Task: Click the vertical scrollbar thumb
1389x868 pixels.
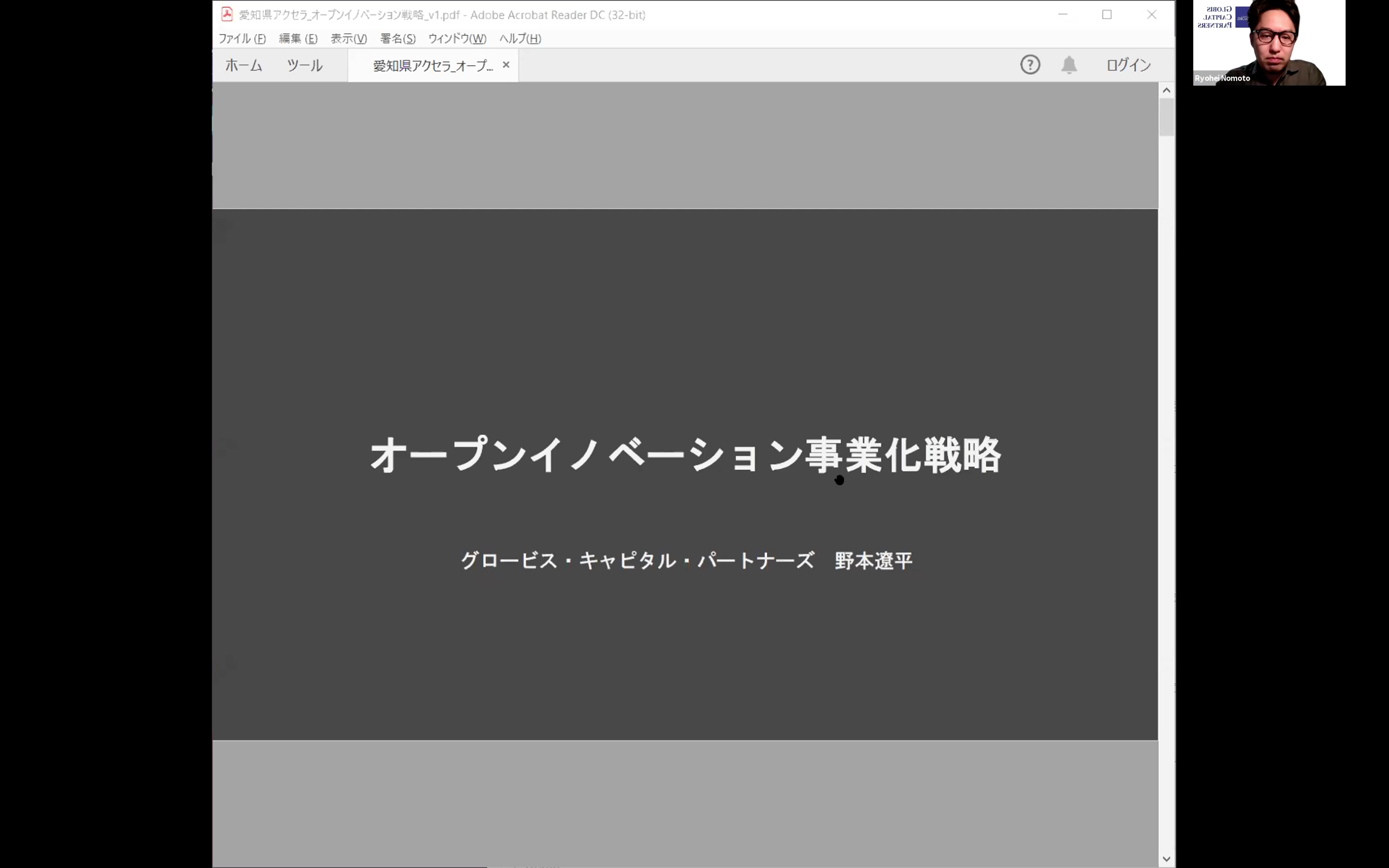Action: [x=1166, y=117]
